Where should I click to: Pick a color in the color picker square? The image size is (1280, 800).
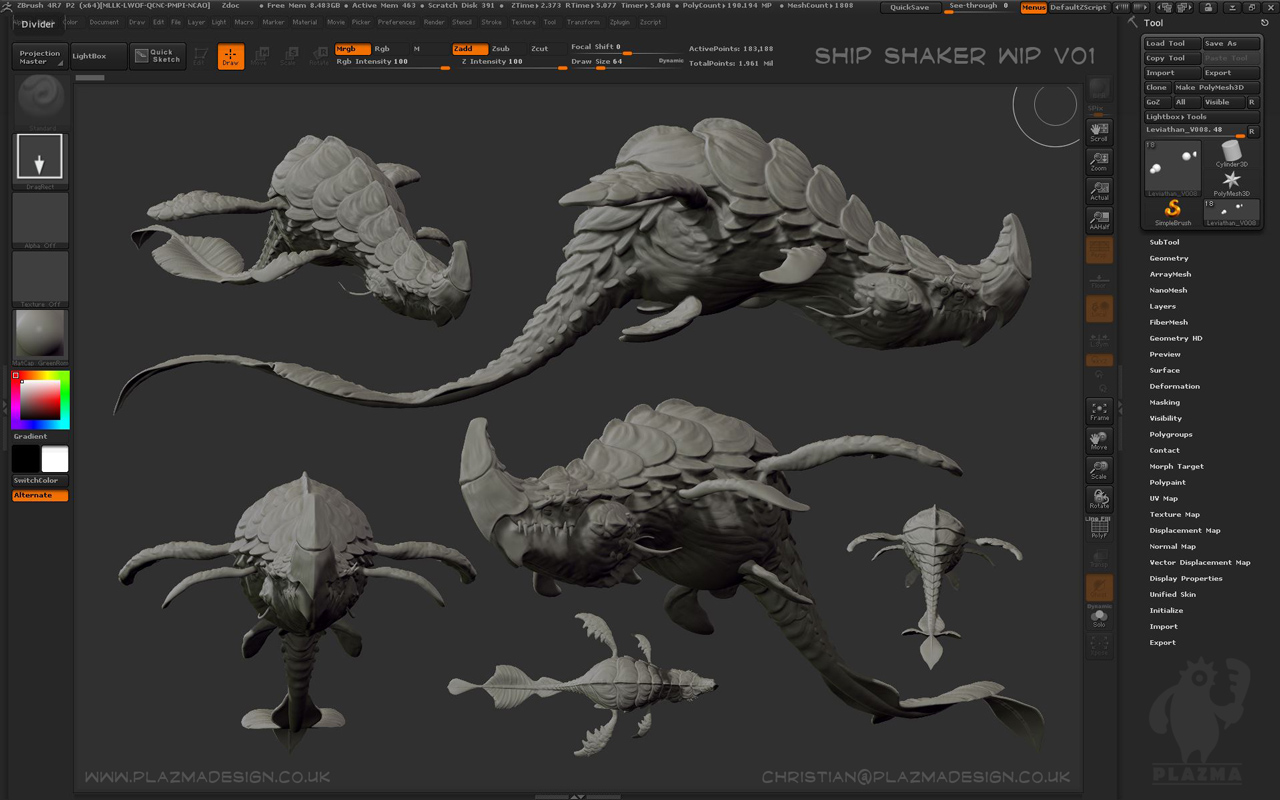tap(41, 400)
